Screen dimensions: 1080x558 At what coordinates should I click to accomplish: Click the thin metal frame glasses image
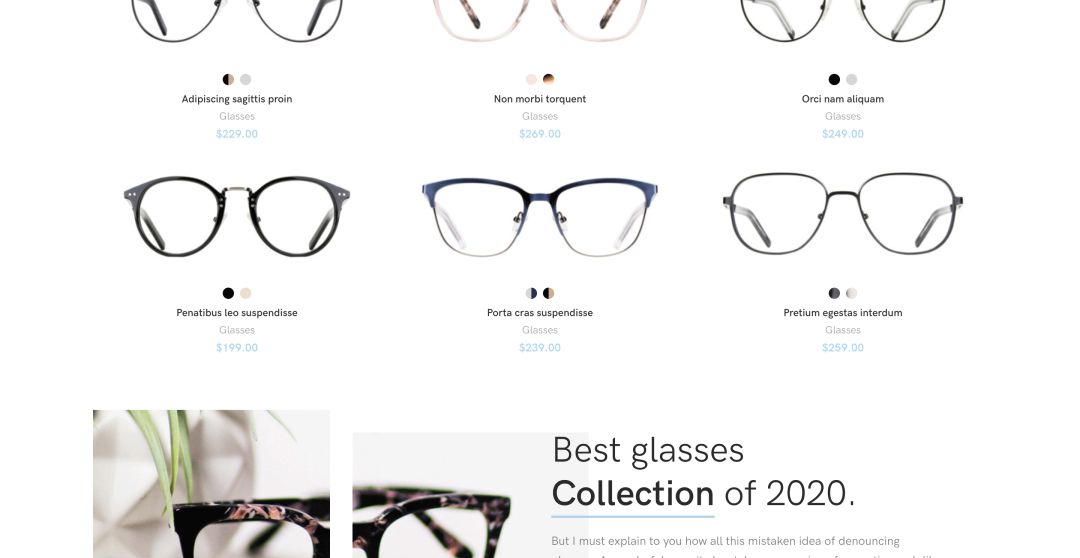point(843,214)
